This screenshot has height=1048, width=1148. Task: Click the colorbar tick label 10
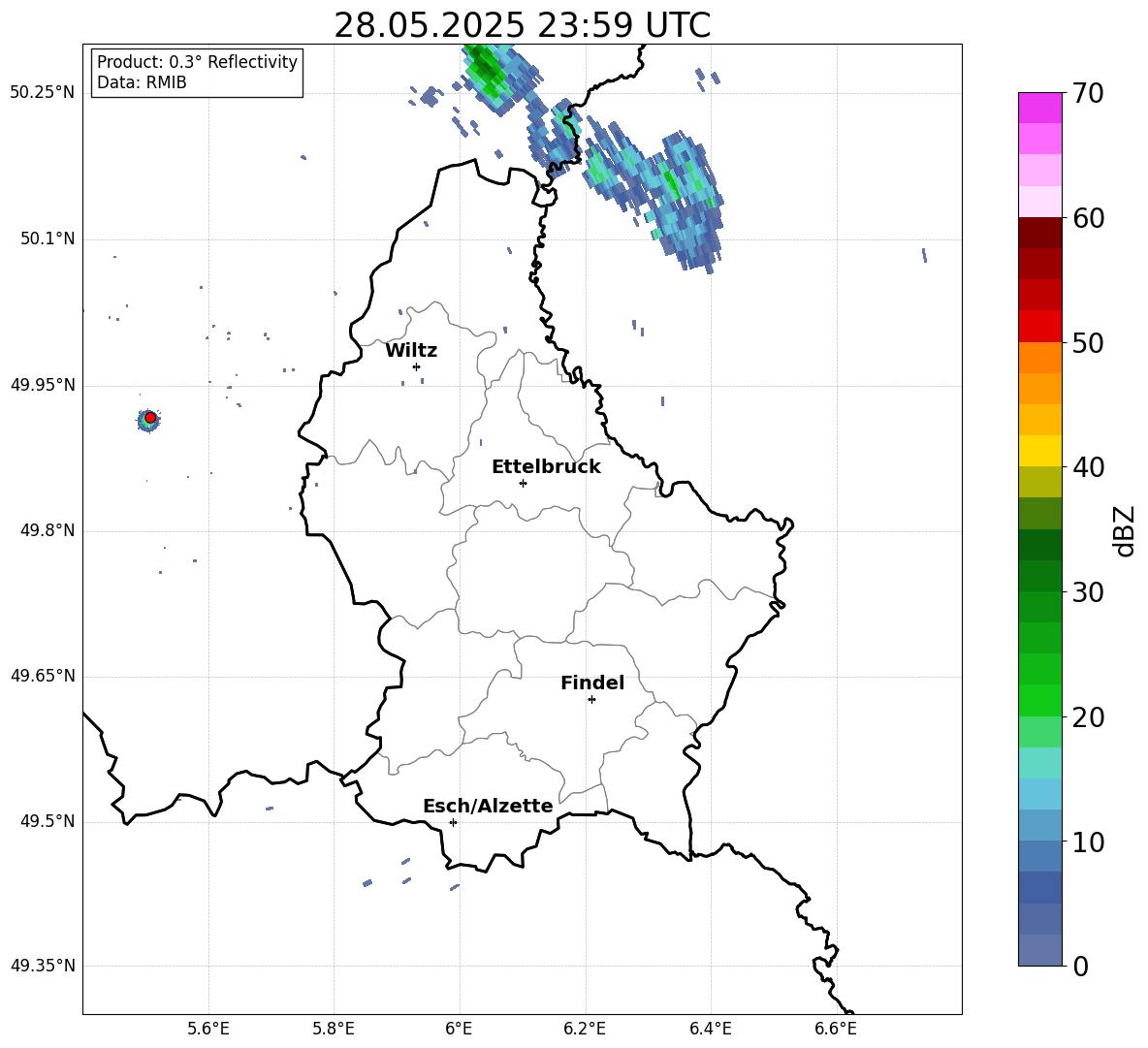[1088, 842]
